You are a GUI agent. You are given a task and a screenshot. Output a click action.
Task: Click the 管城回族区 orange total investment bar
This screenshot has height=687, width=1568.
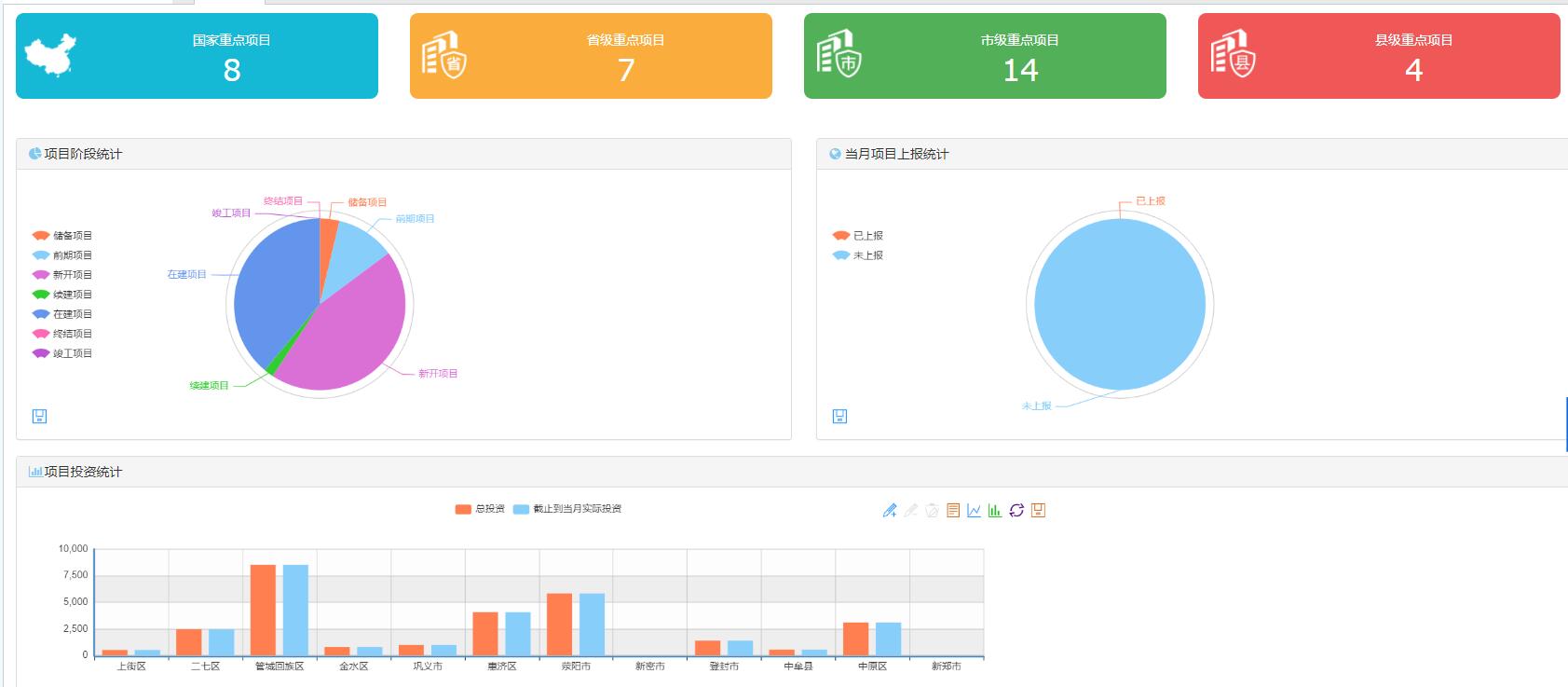pyautogui.click(x=263, y=610)
